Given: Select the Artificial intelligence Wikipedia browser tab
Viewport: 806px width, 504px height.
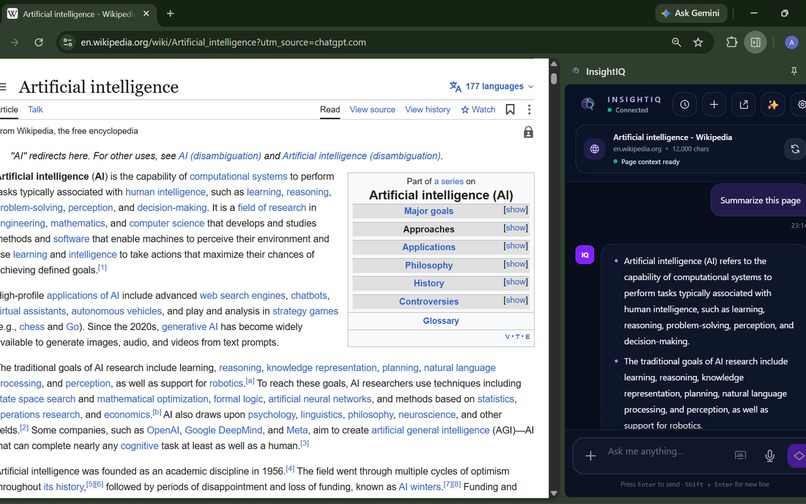Looking at the screenshot, I should (79, 14).
